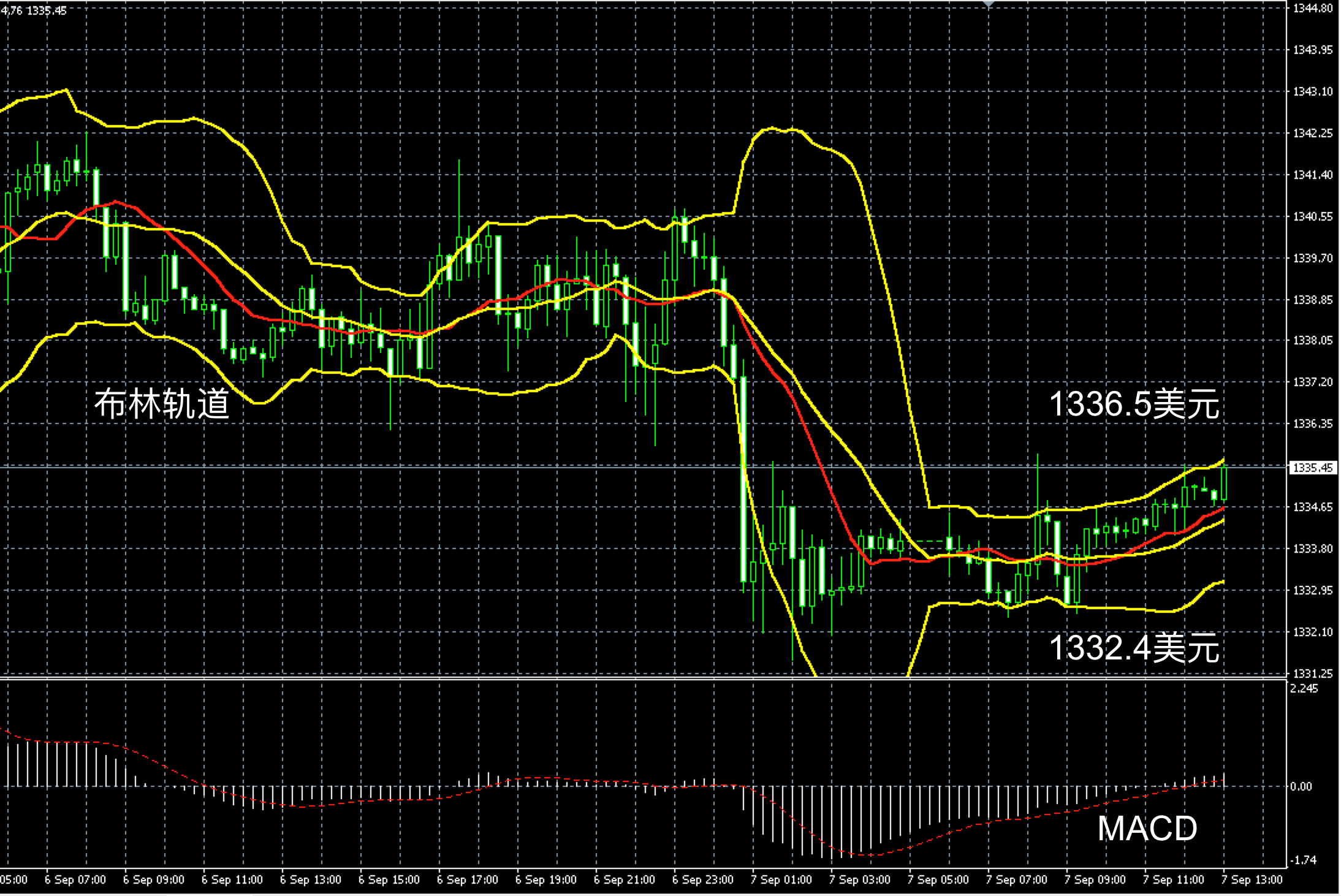Click the 7 Sep 13:00 time label
This screenshot has width=1341, height=896.
pyautogui.click(x=1252, y=879)
